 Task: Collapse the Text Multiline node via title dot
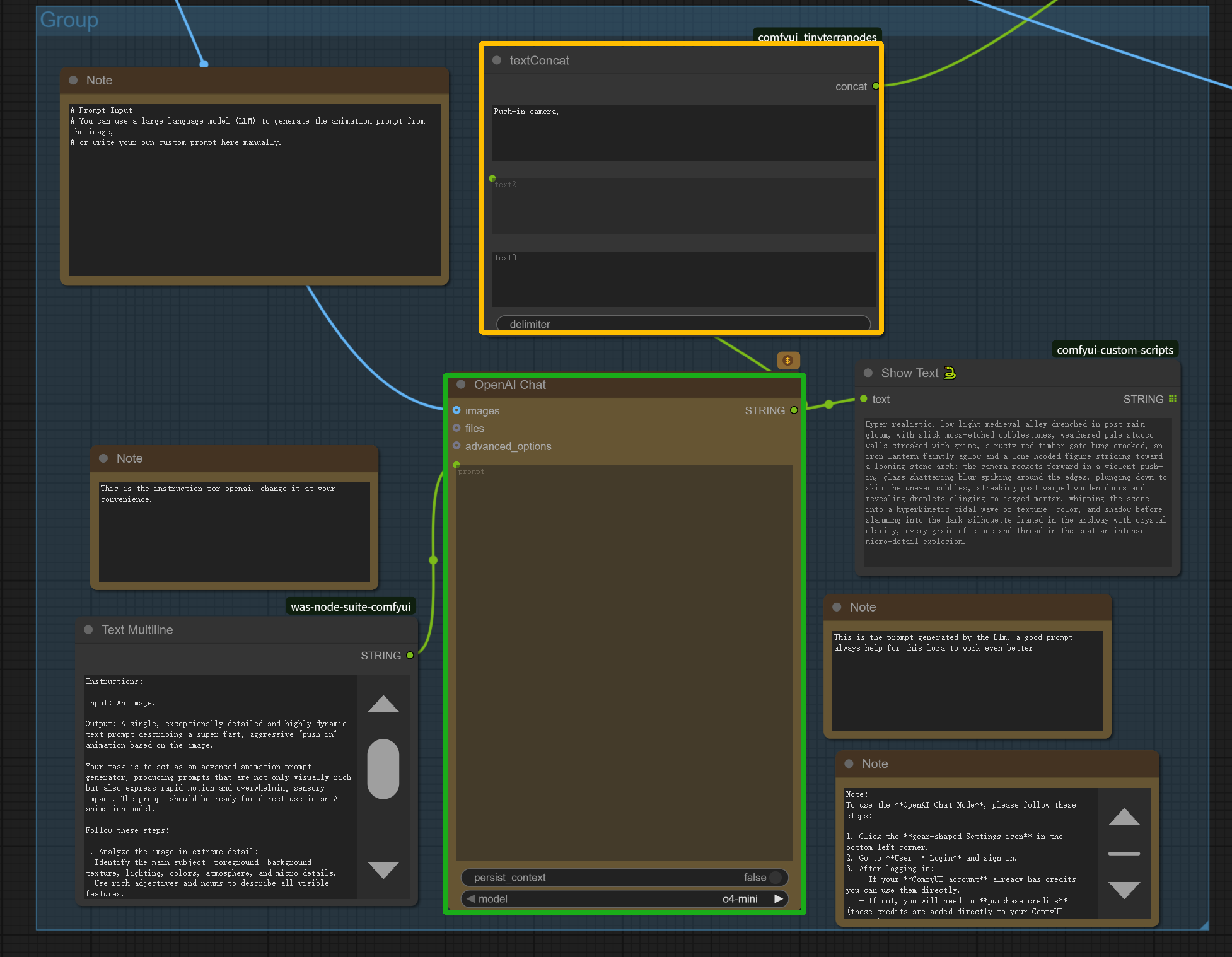pyautogui.click(x=88, y=630)
